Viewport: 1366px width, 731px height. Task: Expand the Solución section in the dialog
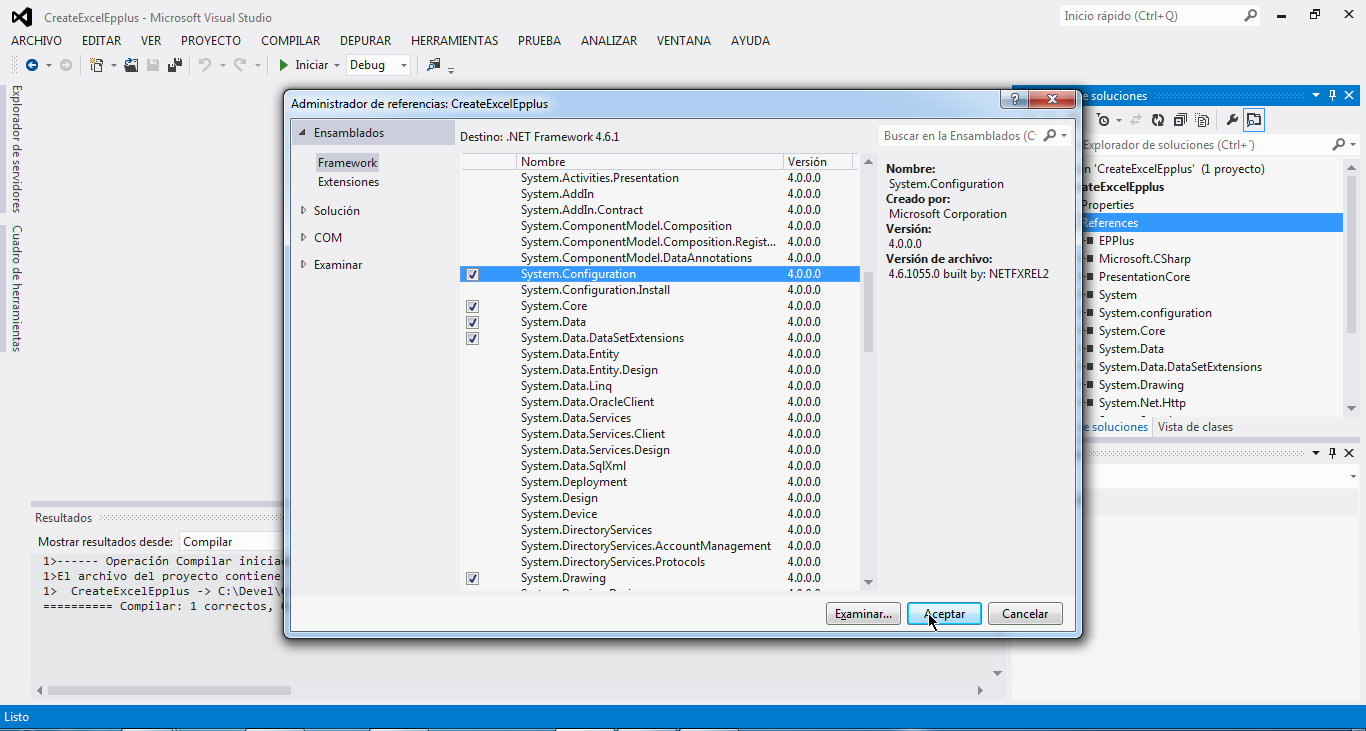coord(304,211)
